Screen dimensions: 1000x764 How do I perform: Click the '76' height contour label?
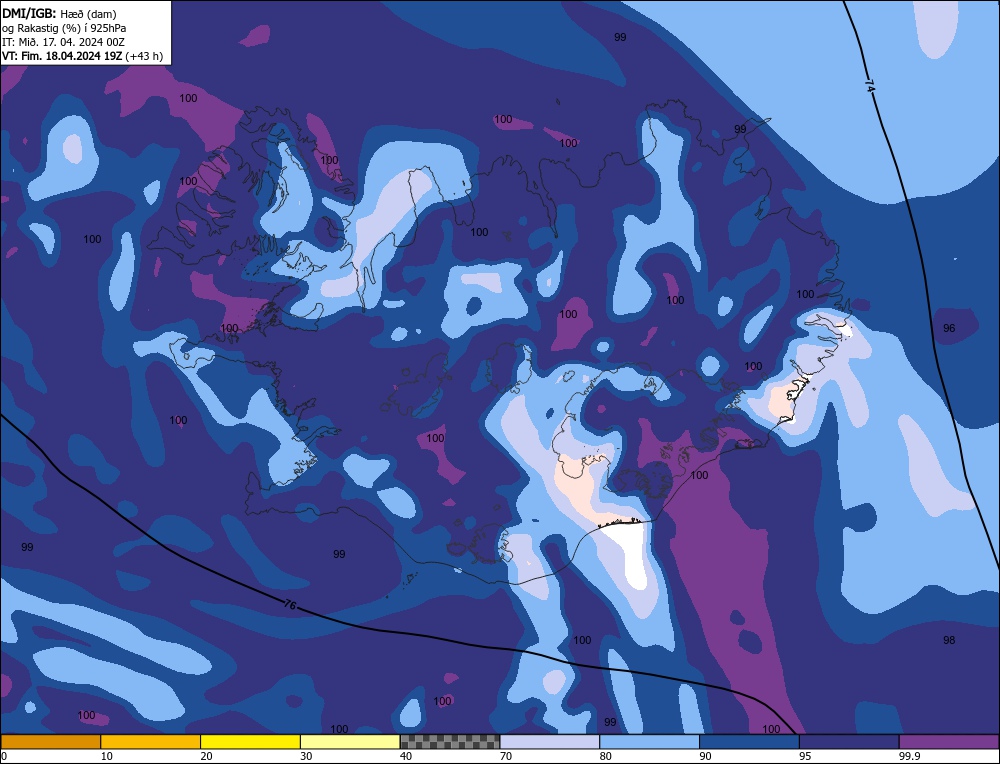click(x=290, y=605)
